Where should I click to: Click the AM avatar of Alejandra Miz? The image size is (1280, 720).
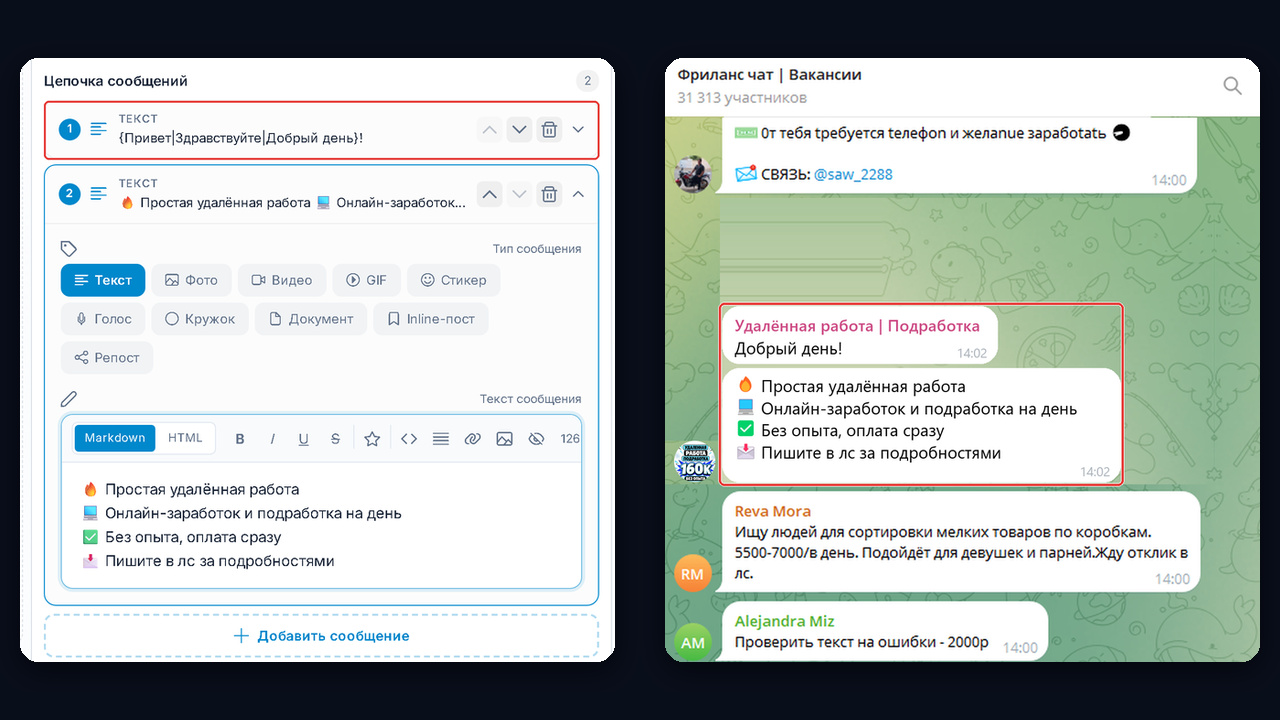[x=693, y=643]
